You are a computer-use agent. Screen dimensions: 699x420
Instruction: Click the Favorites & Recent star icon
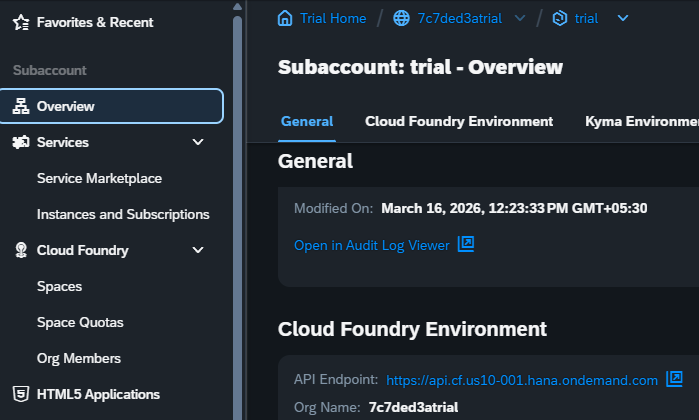21,22
